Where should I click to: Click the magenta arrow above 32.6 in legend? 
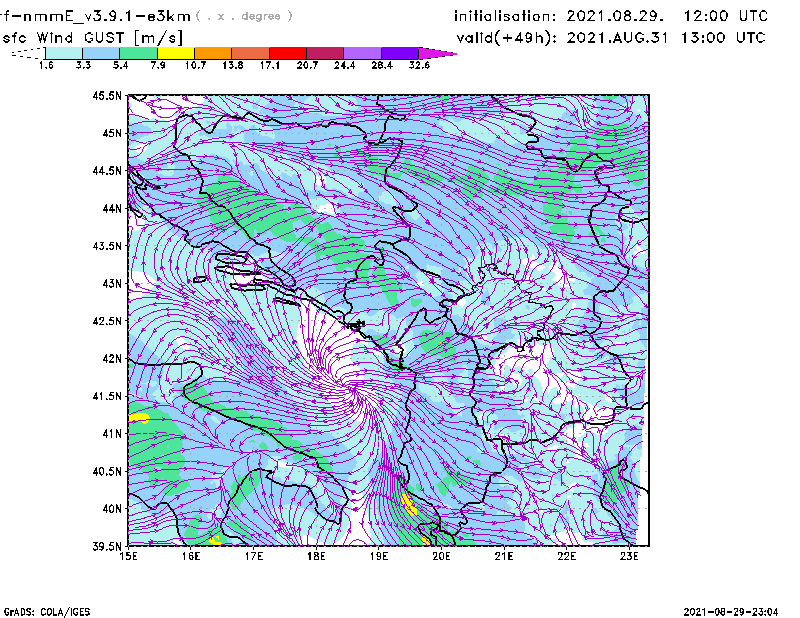[x=437, y=53]
